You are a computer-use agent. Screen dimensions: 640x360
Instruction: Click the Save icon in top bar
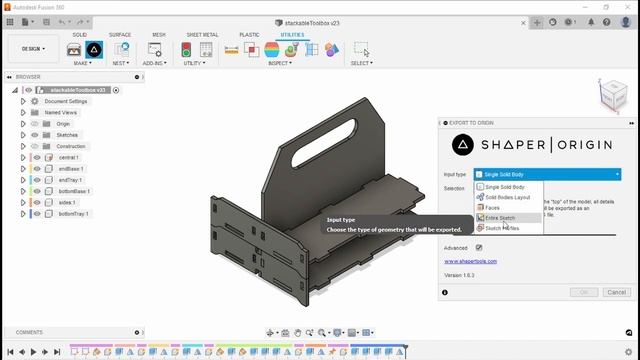46,22
